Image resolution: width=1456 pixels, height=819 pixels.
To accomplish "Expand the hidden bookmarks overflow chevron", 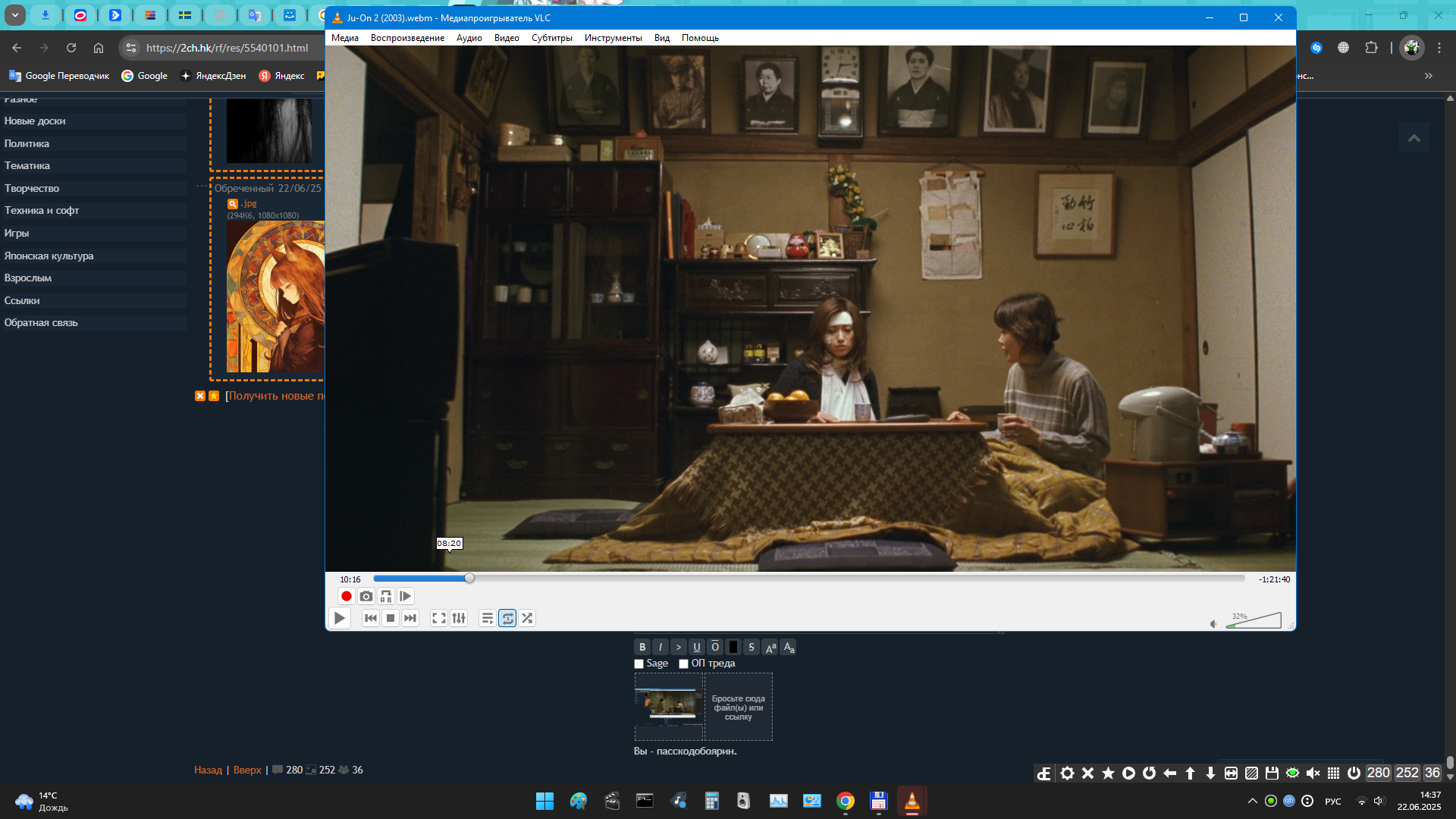I will (1429, 76).
